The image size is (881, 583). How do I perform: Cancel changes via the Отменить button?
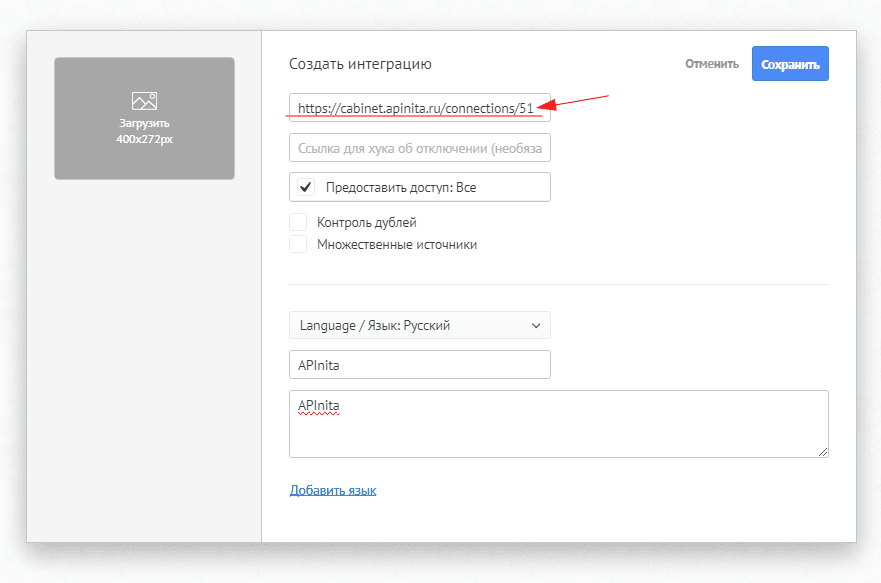[711, 63]
